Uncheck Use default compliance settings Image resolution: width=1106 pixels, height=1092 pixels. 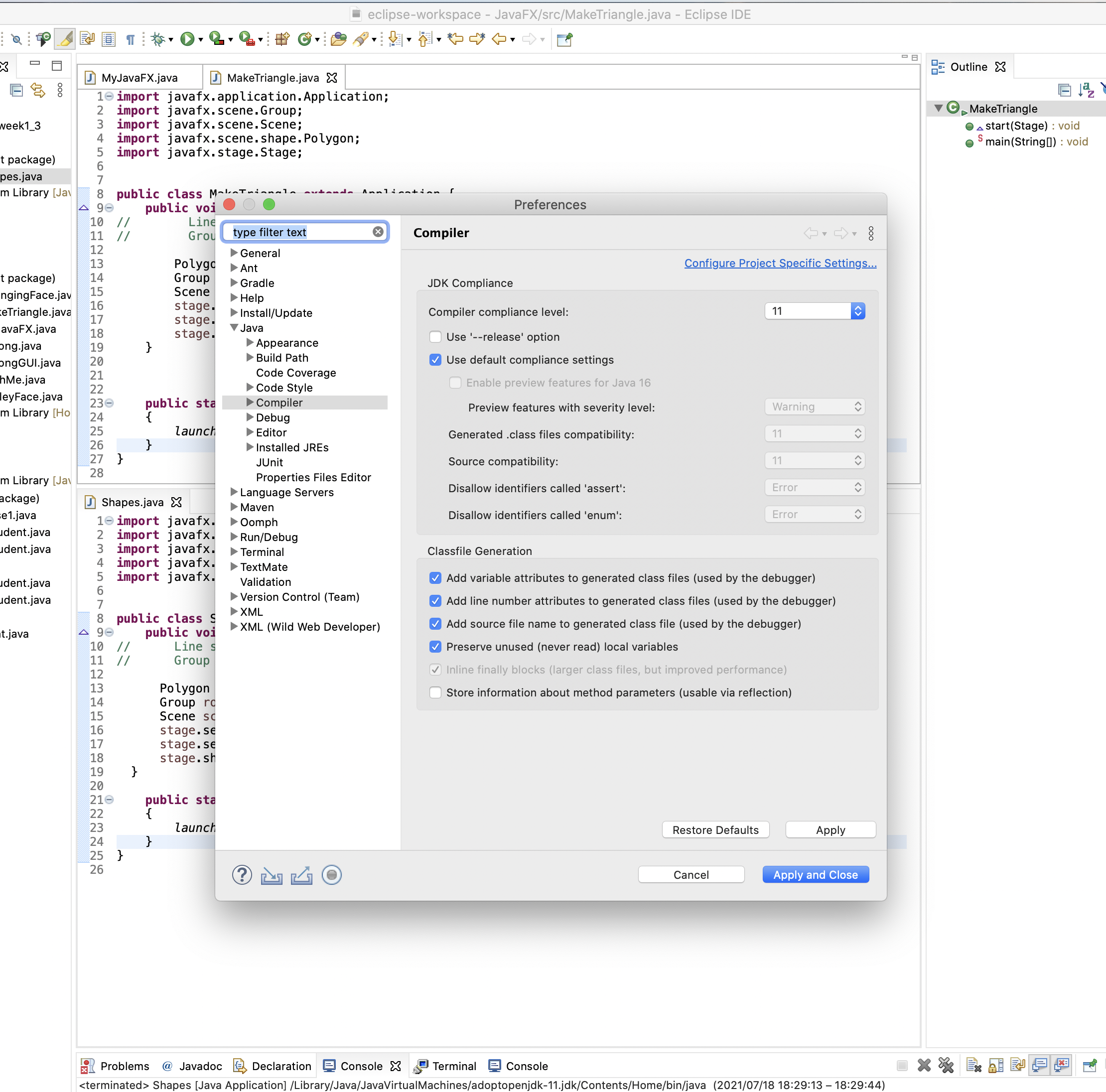click(435, 359)
